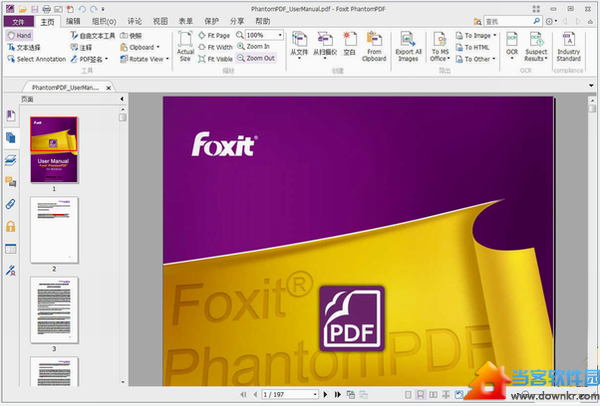Select the Hand tool

[20, 36]
